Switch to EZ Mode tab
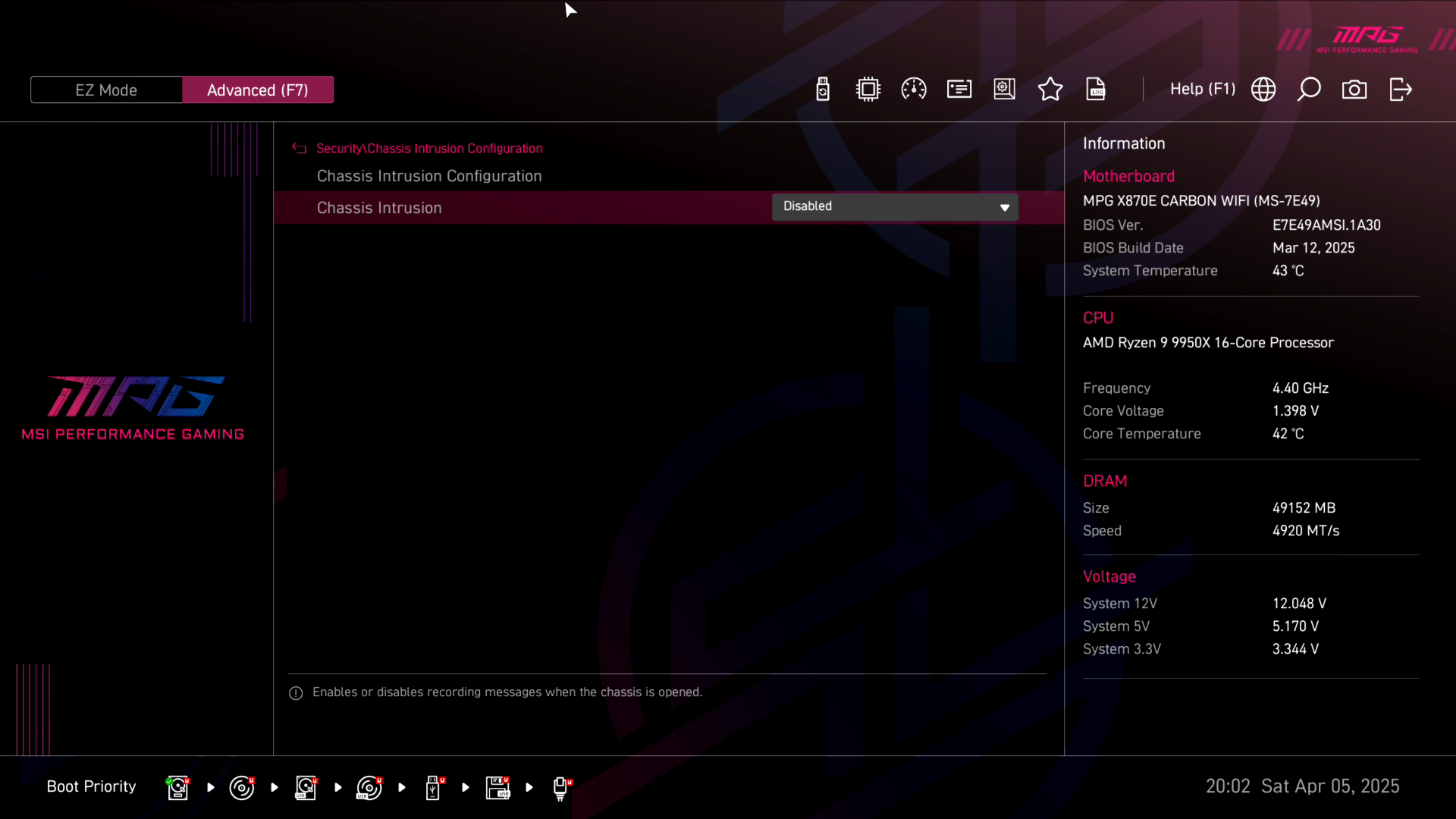This screenshot has height=819, width=1456. 106,90
